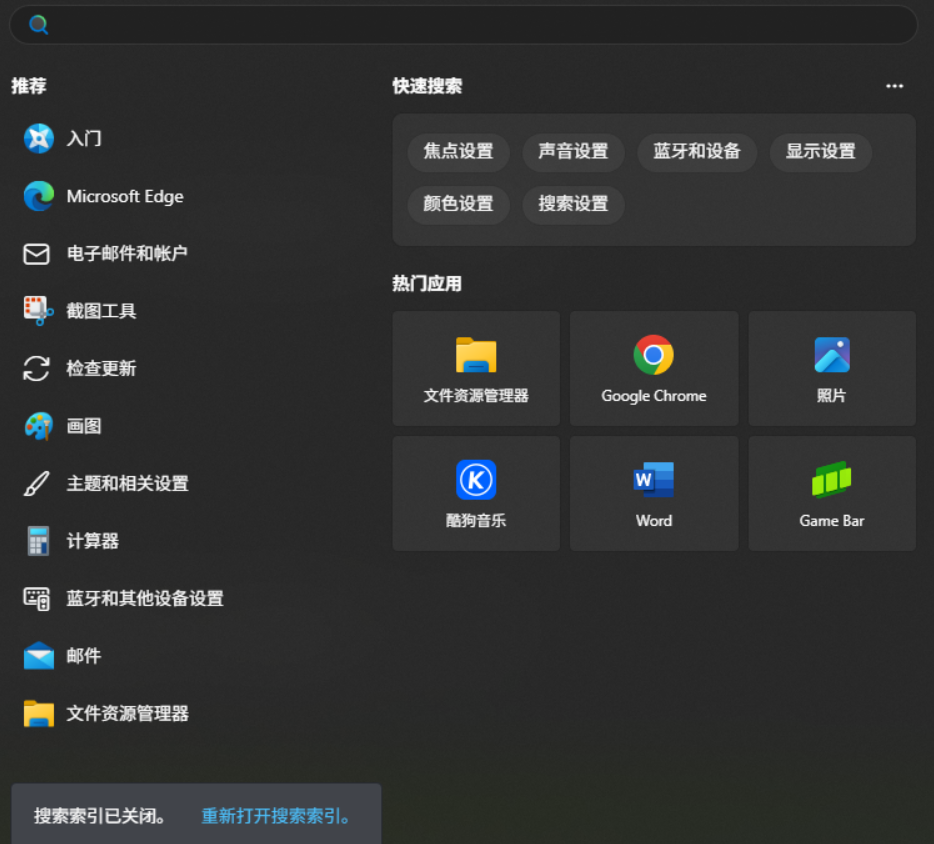Screen dimensions: 934x844
Task: Open the 入门 app icon
Action: coord(39,138)
